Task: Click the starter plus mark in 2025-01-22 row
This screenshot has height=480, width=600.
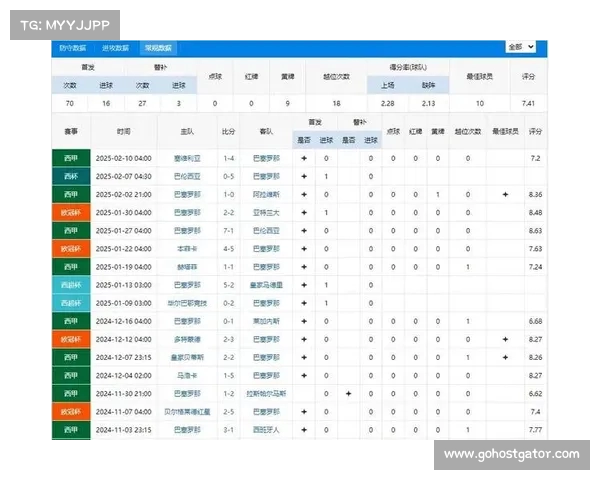Action: click(304, 249)
